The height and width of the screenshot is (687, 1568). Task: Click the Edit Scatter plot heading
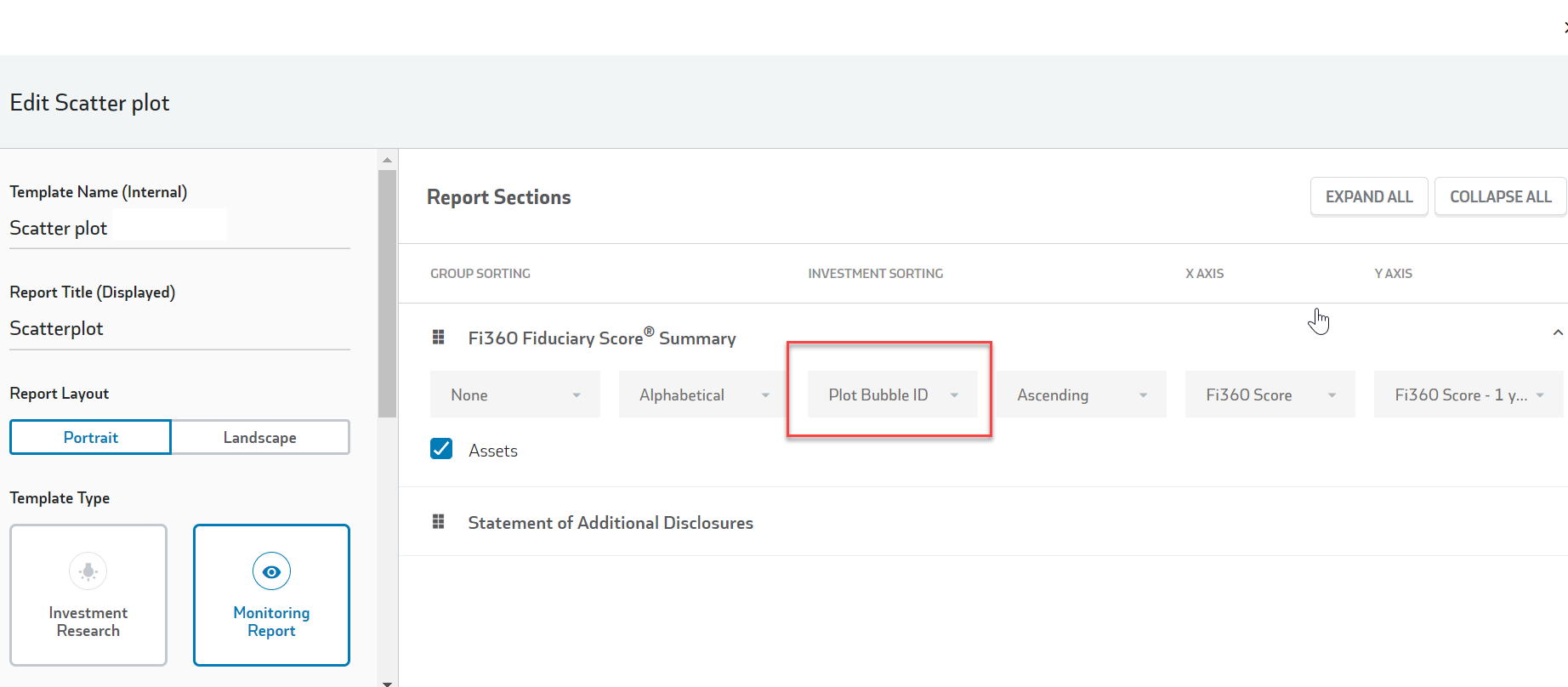pyautogui.click(x=89, y=102)
